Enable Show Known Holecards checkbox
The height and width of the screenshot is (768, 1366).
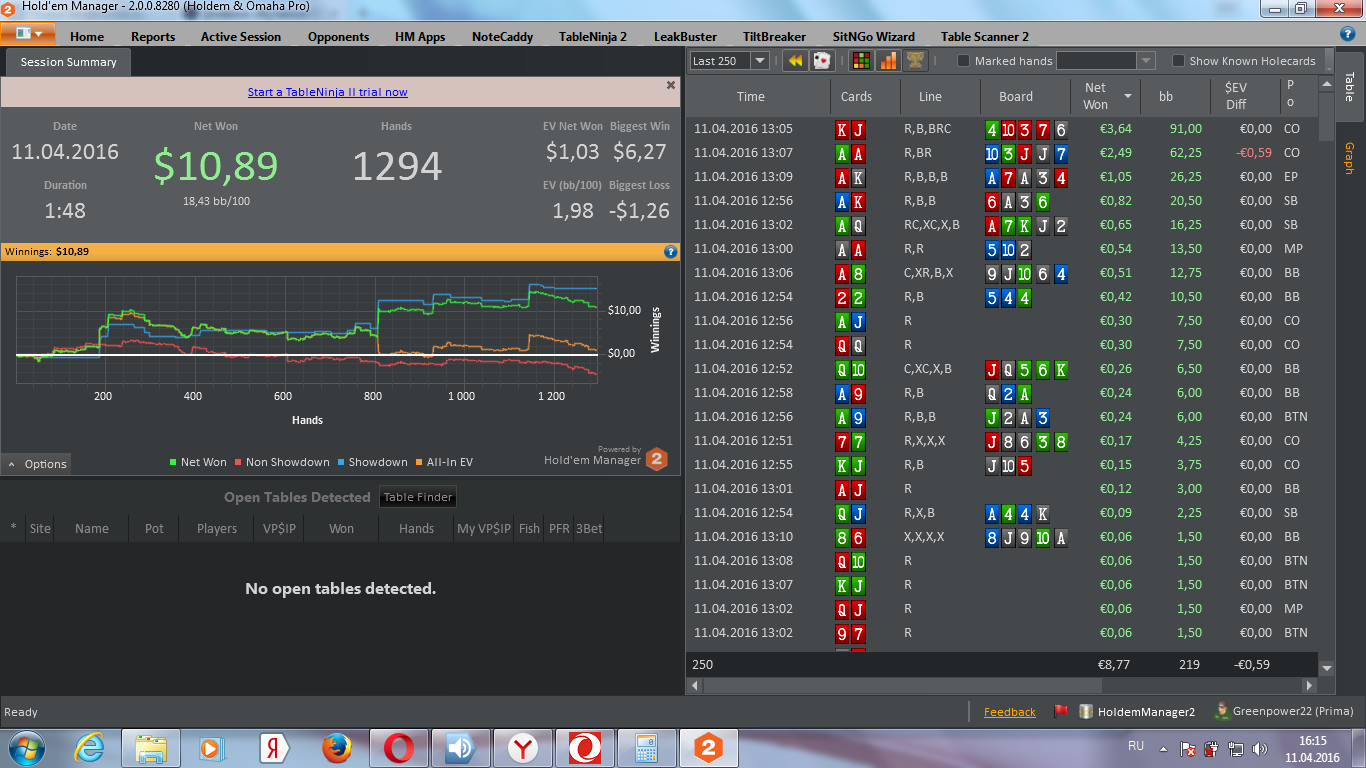click(1178, 61)
